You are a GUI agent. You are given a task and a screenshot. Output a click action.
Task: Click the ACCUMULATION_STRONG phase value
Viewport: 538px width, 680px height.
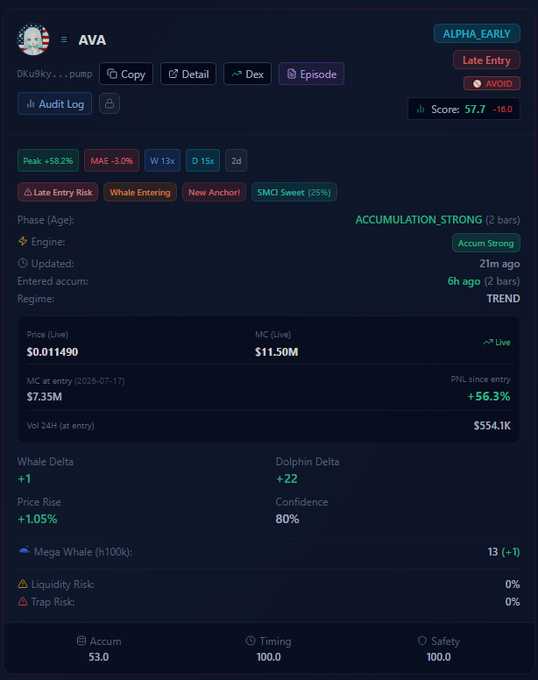point(418,220)
